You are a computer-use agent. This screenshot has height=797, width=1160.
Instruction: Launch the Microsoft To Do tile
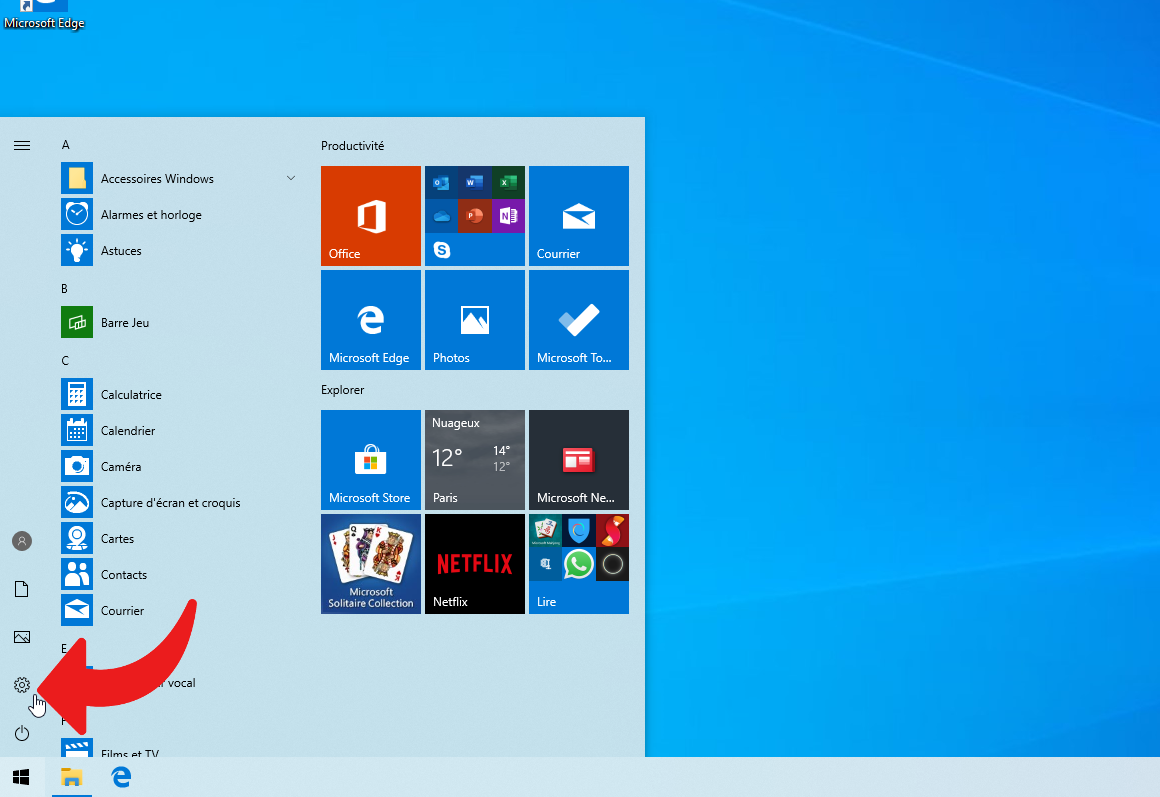tap(579, 320)
